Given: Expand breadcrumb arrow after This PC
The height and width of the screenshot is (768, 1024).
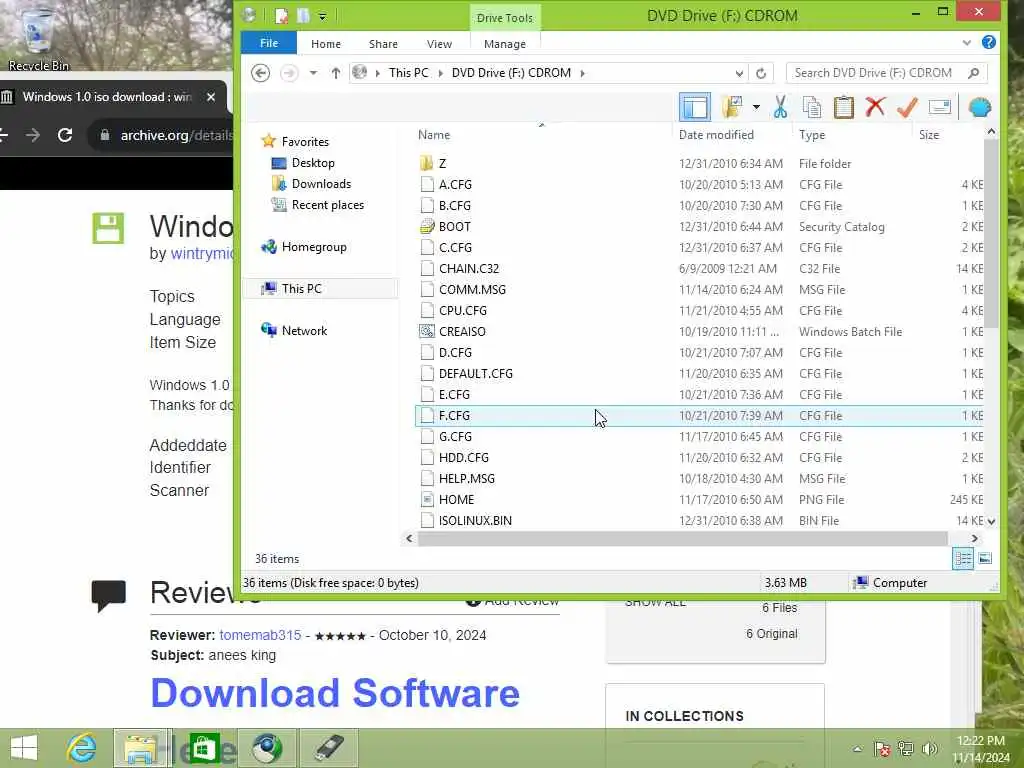Looking at the screenshot, I should pos(441,72).
